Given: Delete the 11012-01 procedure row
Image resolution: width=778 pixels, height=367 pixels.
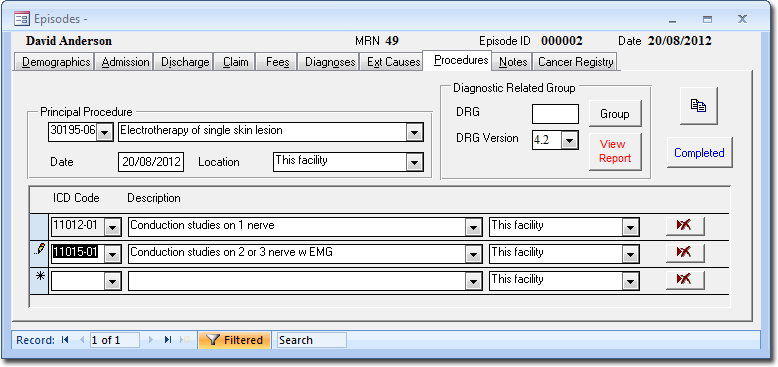Looking at the screenshot, I should tap(685, 226).
